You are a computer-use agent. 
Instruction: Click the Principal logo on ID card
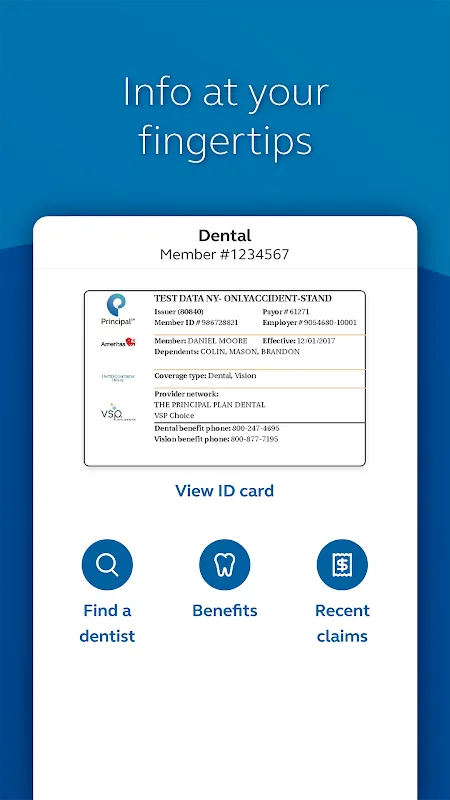[x=118, y=310]
